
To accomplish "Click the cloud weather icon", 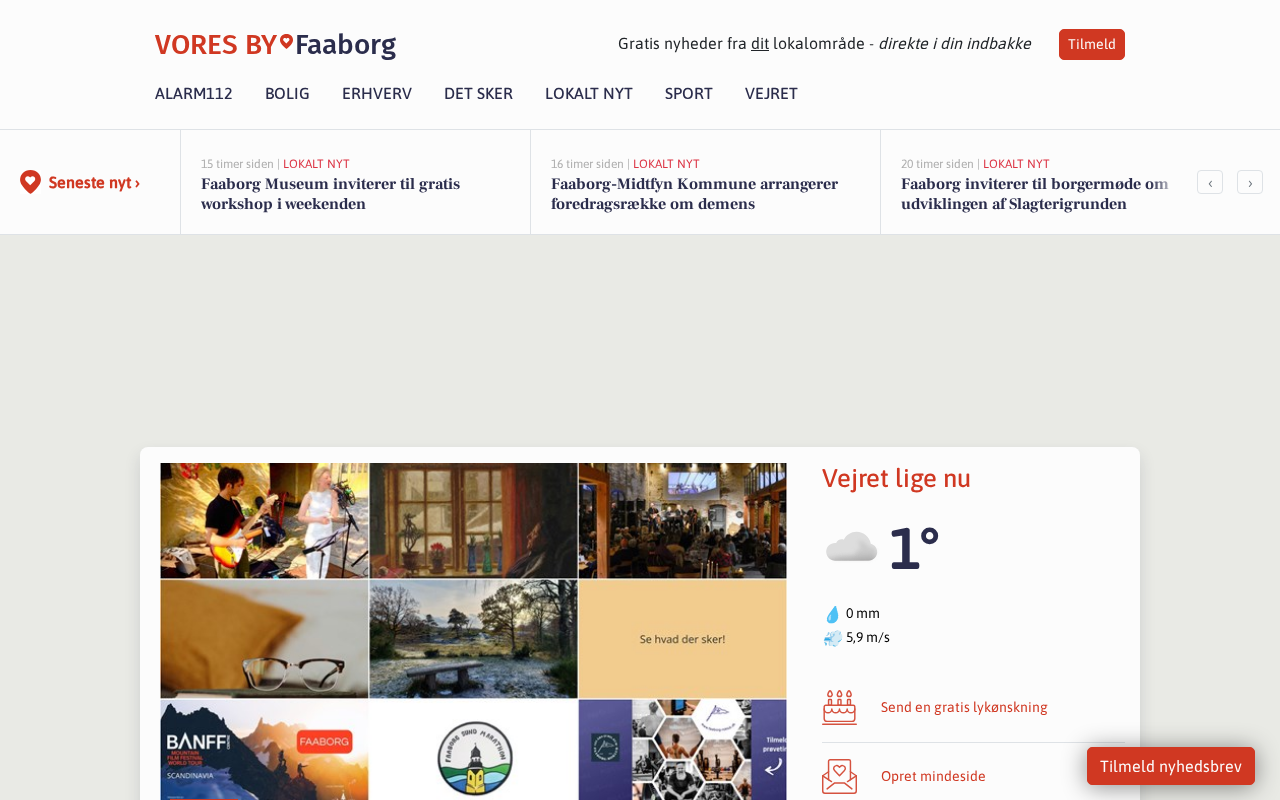I will 851,547.
